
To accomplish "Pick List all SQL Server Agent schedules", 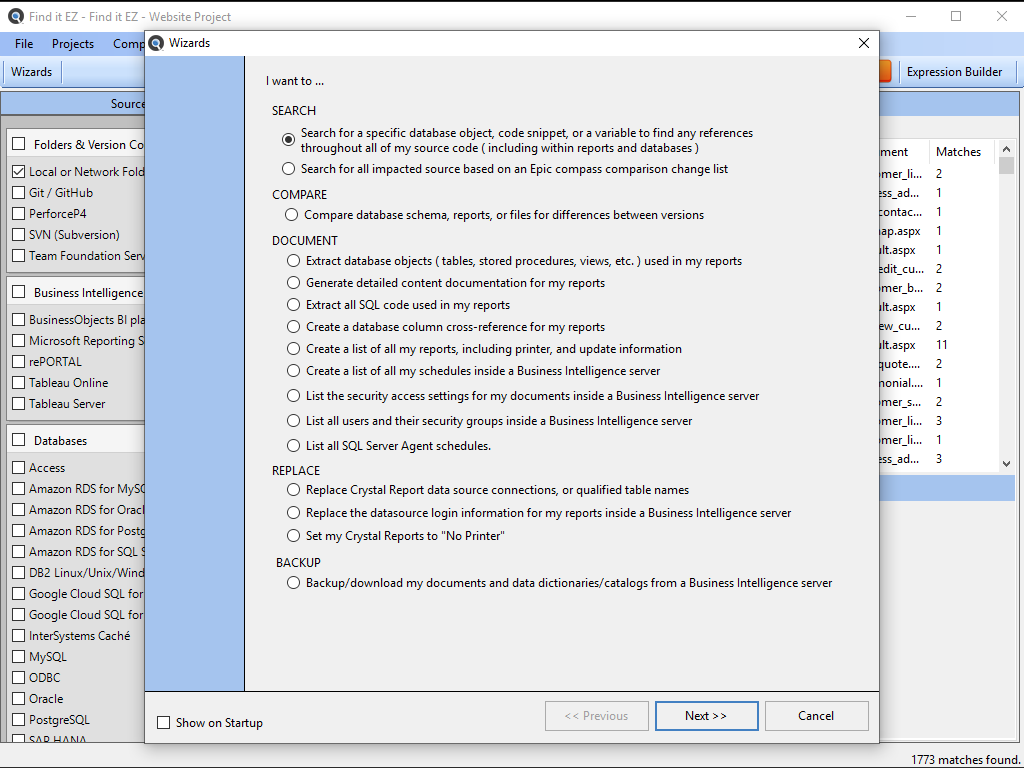I will tap(293, 446).
